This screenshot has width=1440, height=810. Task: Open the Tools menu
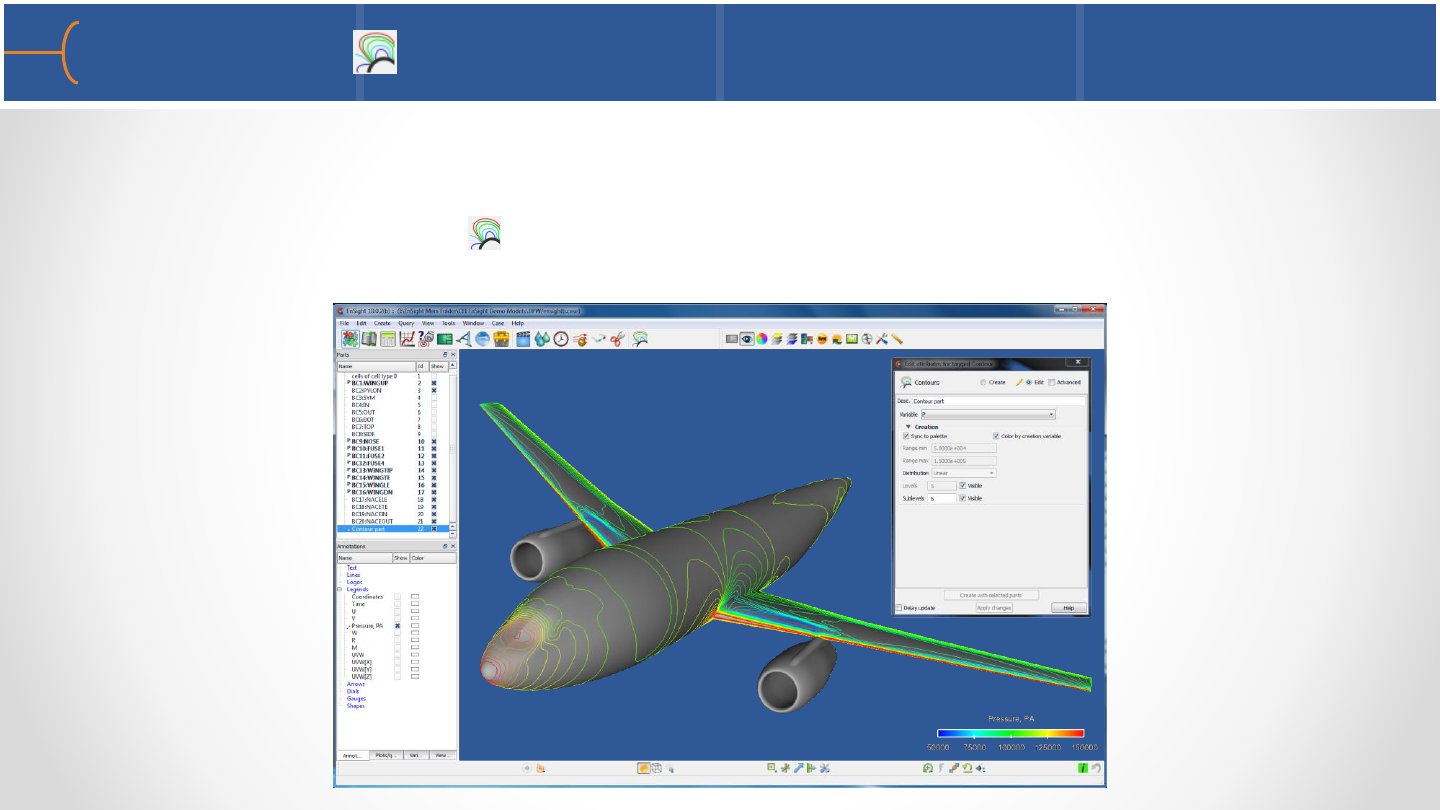pos(449,323)
